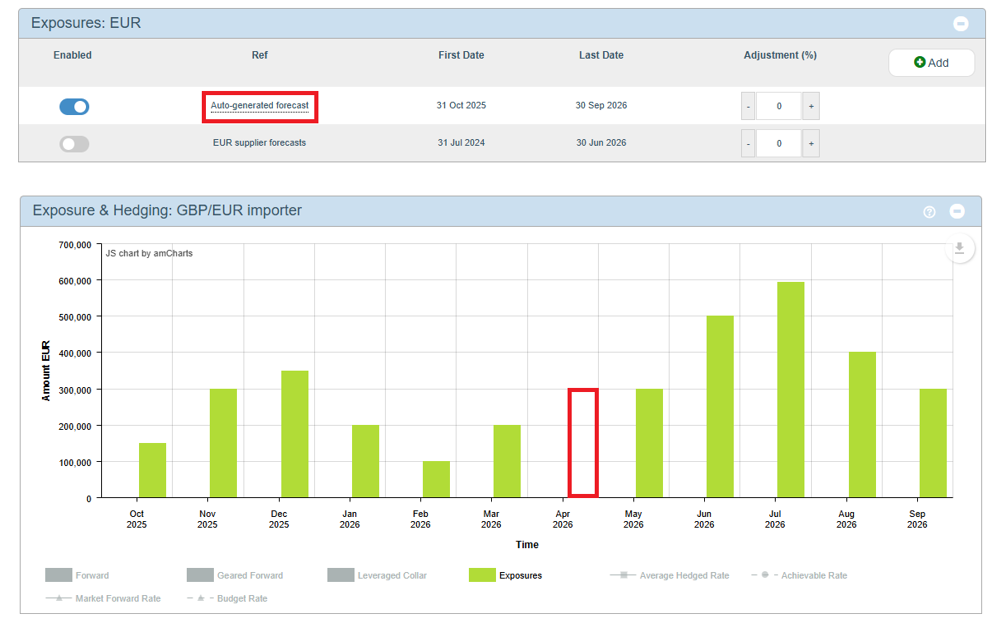Collapse the Exposure & Hedging panel
The width and height of the screenshot is (997, 630).
tap(957, 211)
